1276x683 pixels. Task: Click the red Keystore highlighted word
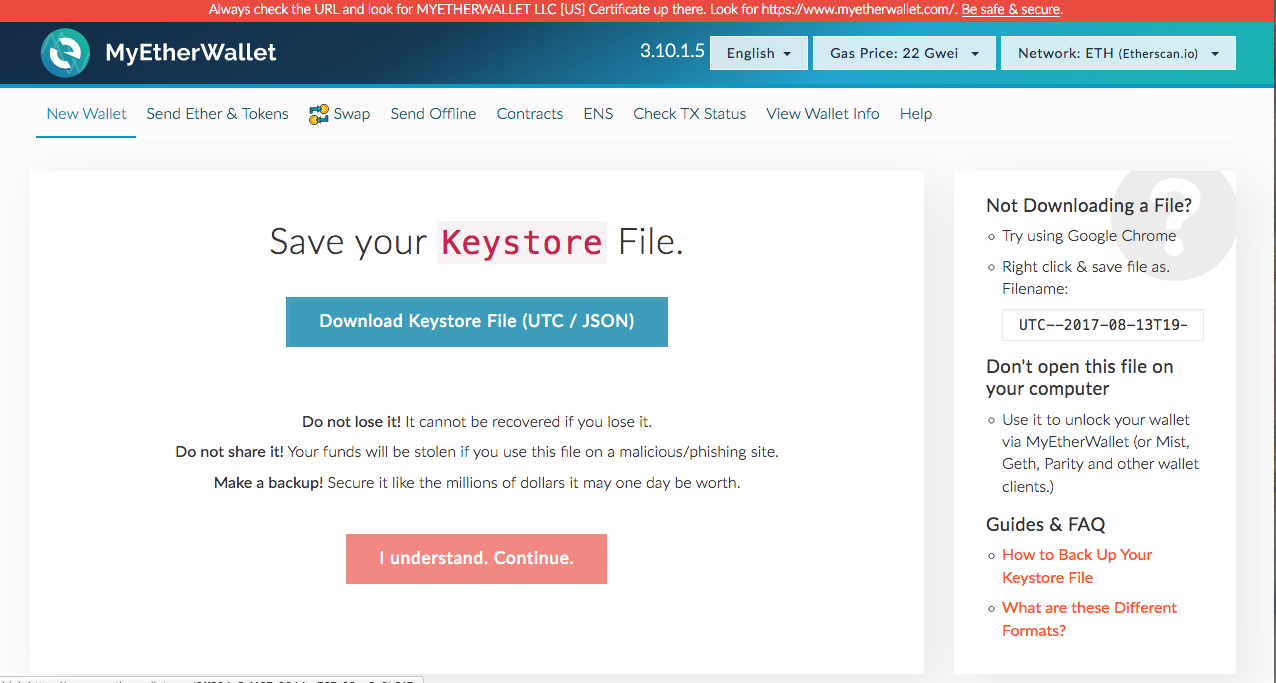pyautogui.click(x=522, y=242)
